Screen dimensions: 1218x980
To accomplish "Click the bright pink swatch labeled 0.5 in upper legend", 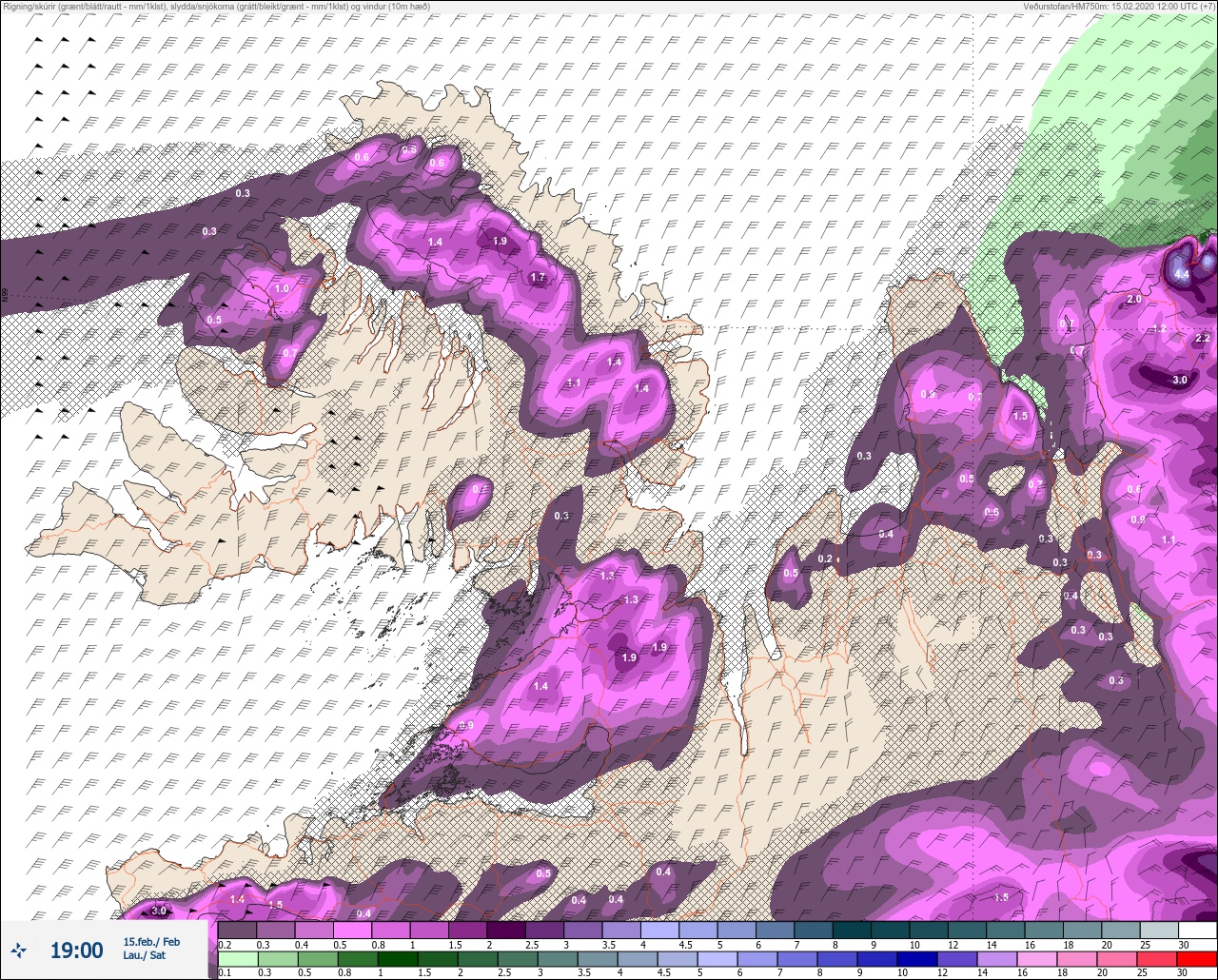I will 352,930.
